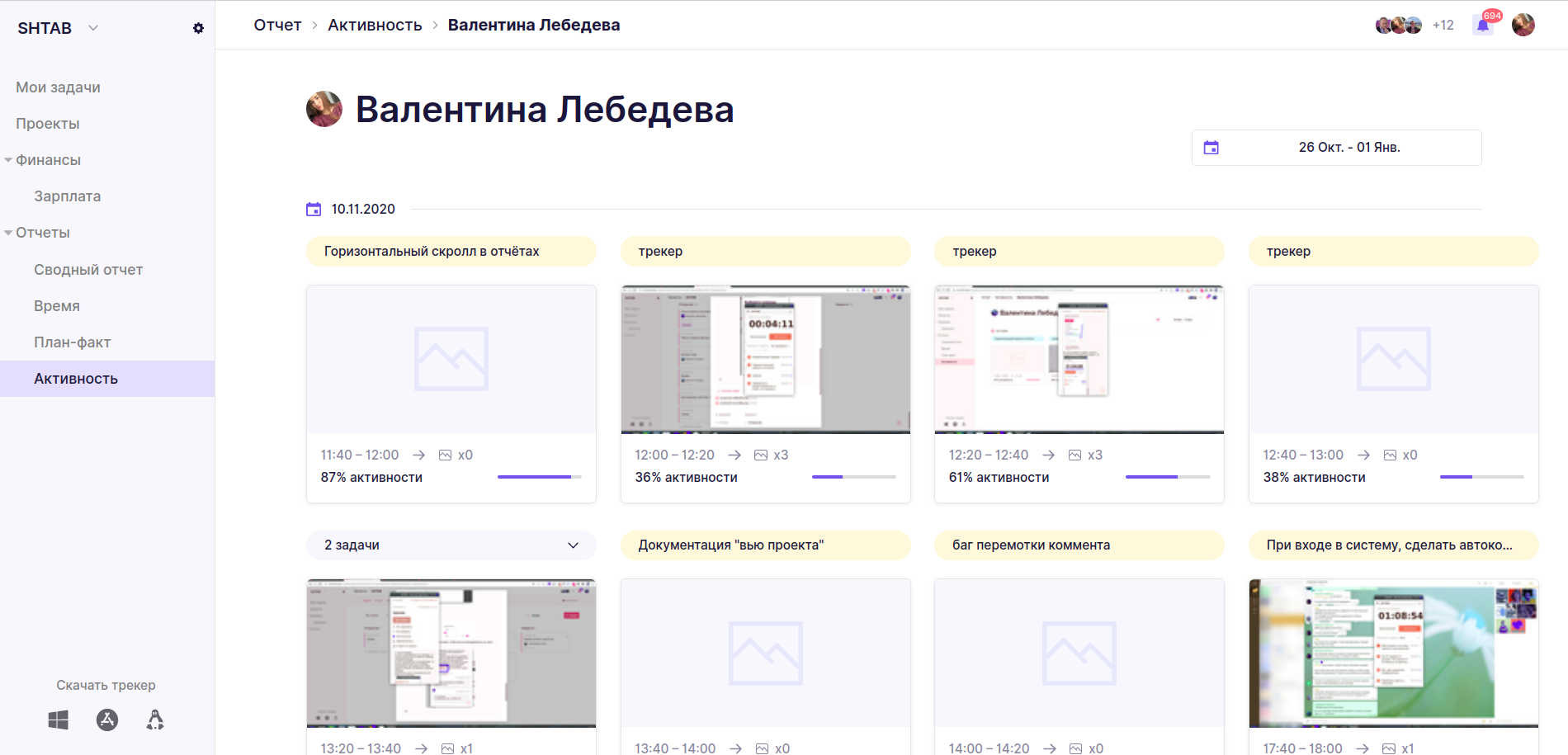Open Сводный отчет
This screenshot has height=755, width=1568.
point(88,270)
